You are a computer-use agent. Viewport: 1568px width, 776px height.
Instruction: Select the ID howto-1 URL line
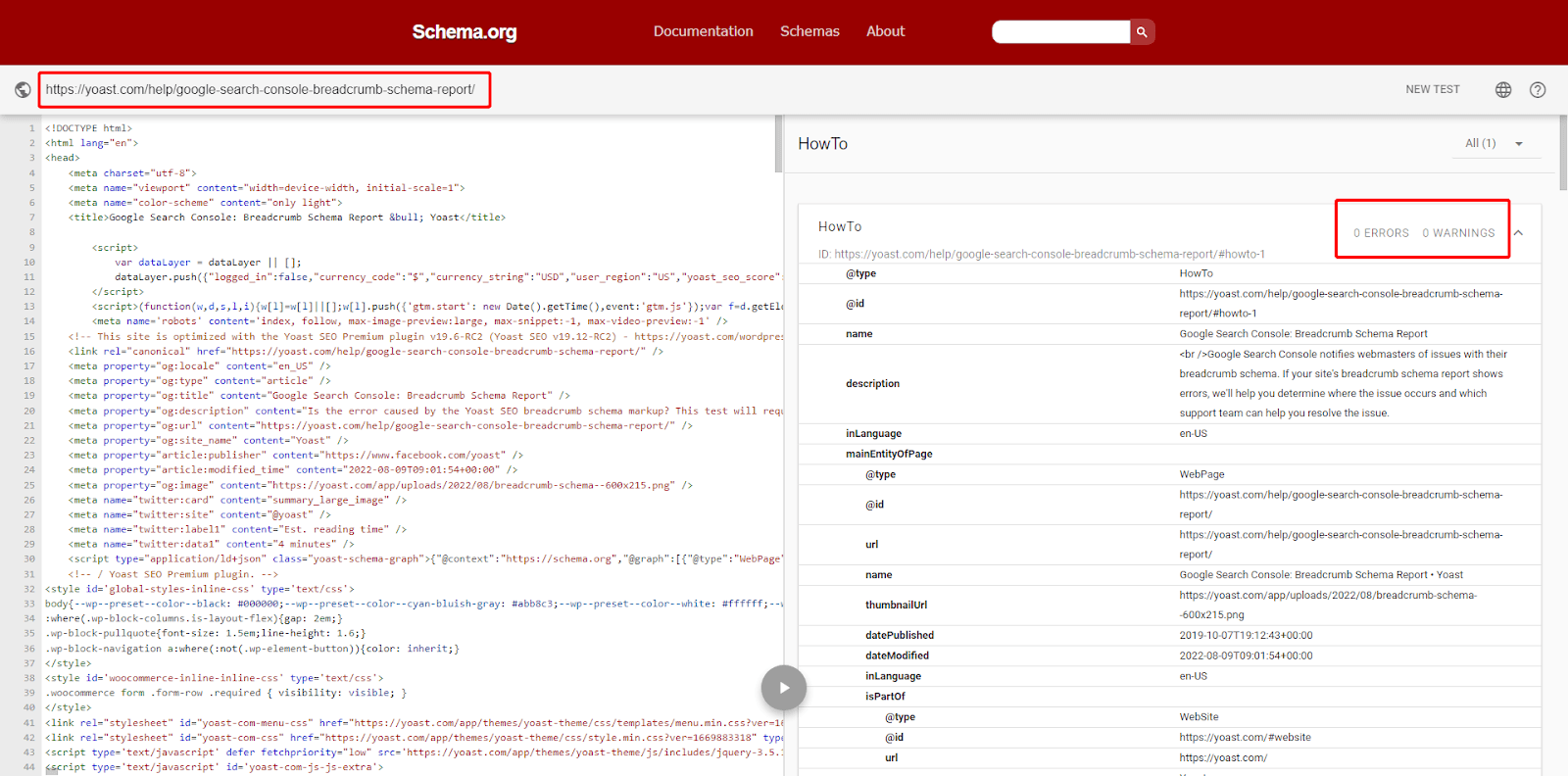click(x=1042, y=254)
